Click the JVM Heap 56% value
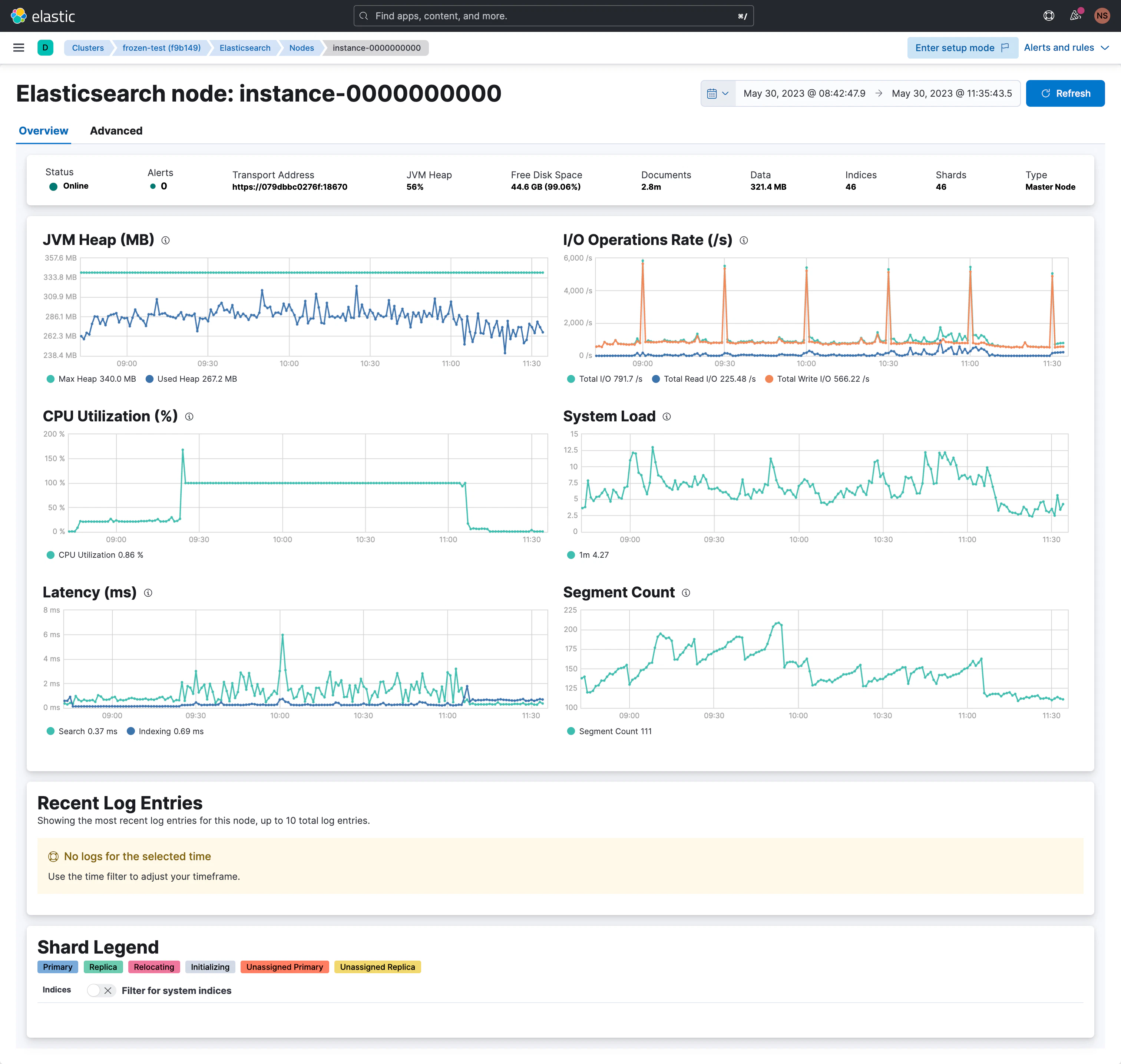This screenshot has height=1064, width=1121. pos(415,187)
